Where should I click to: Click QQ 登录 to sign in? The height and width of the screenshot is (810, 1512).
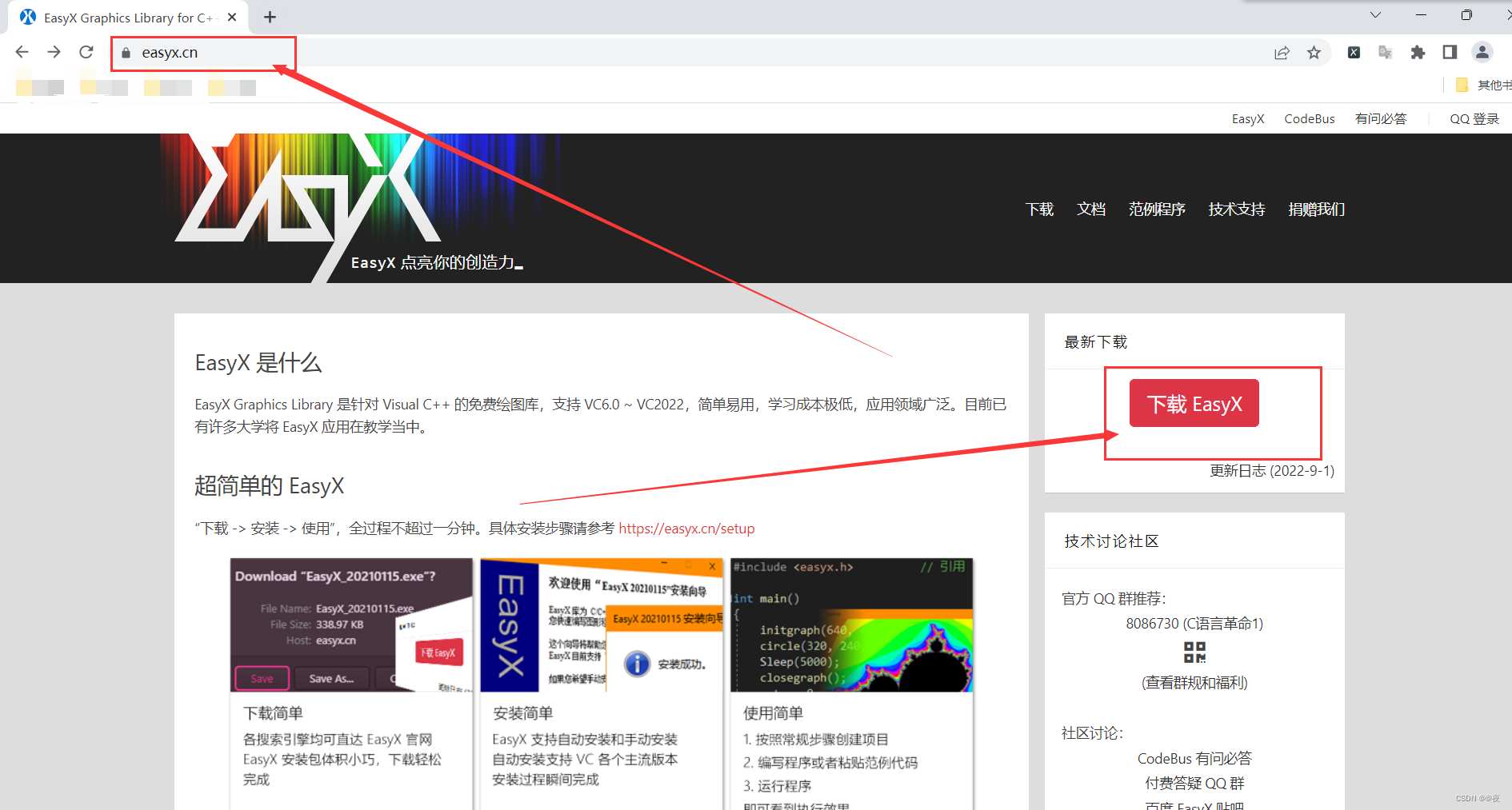pyautogui.click(x=1474, y=119)
